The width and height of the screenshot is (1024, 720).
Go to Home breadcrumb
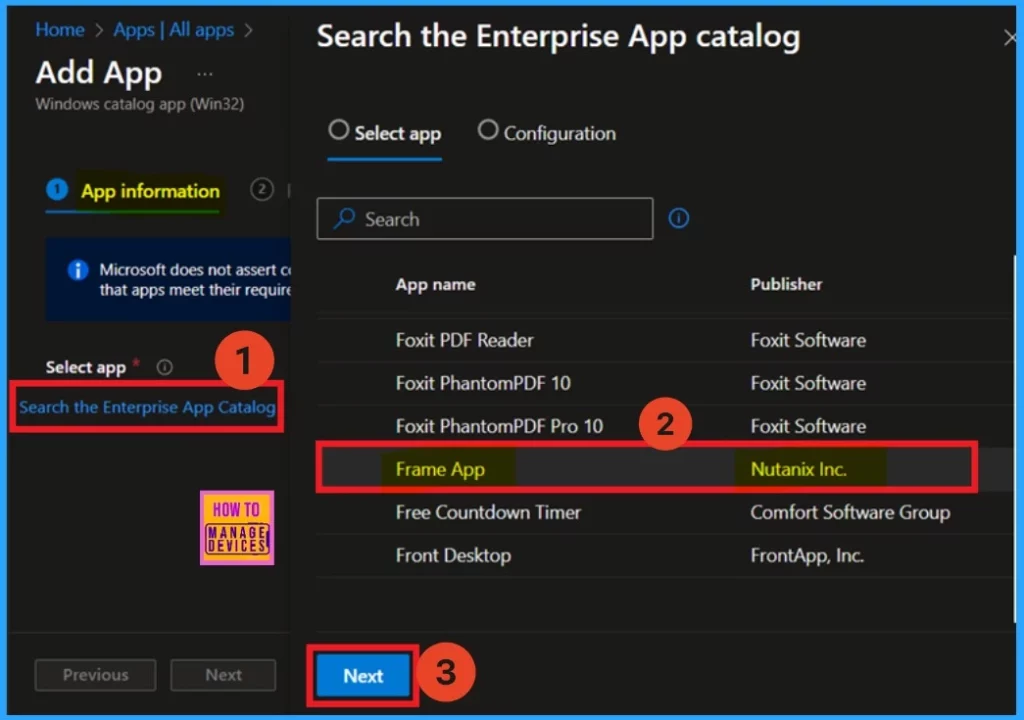click(x=59, y=29)
